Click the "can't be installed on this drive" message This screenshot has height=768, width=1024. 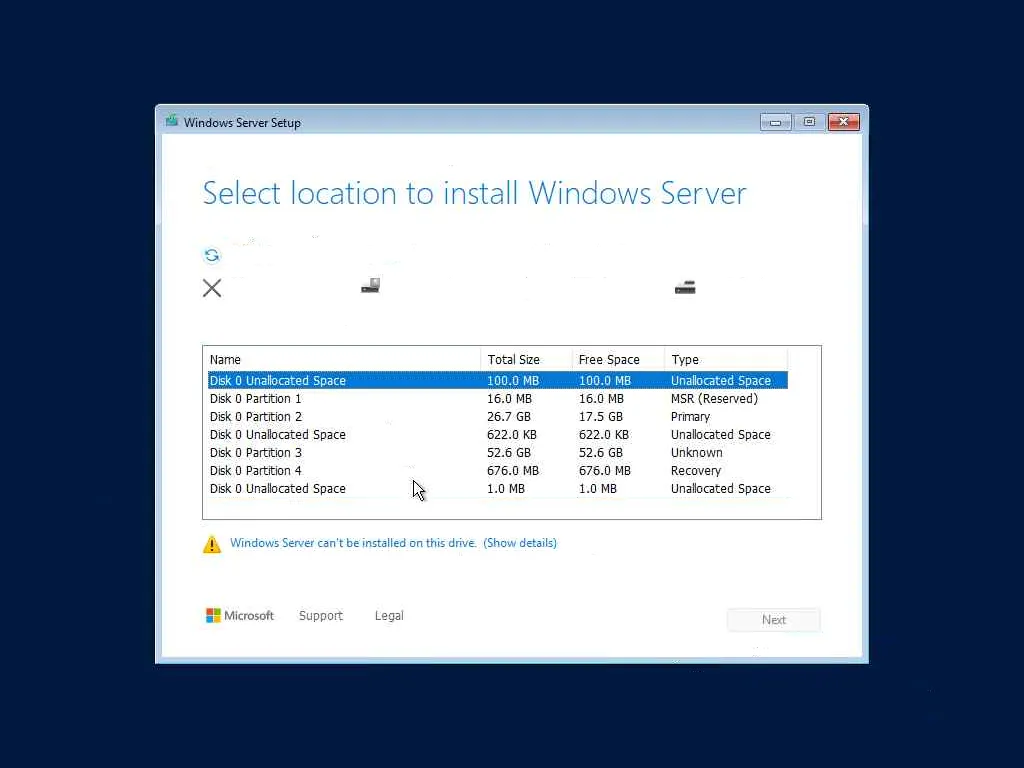353,543
